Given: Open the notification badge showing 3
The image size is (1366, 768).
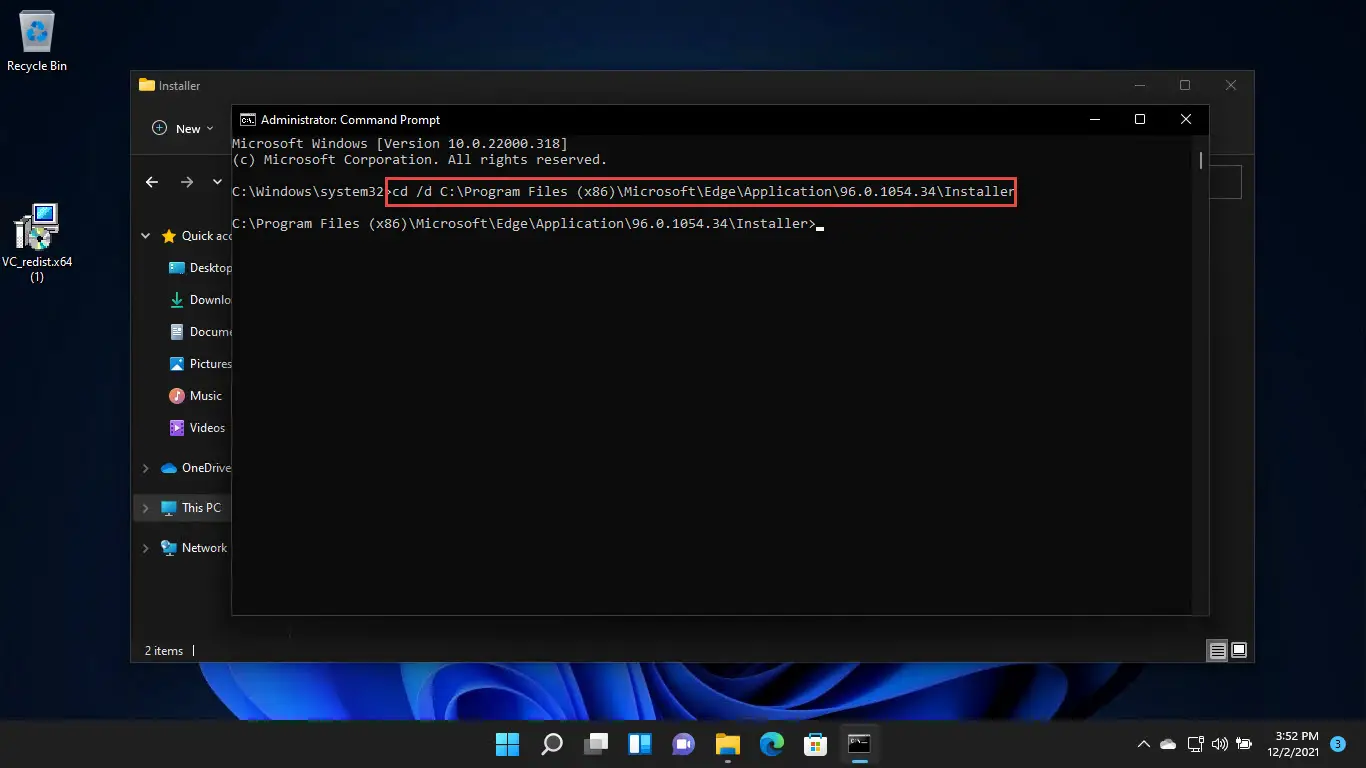Looking at the screenshot, I should pos(1338,745).
